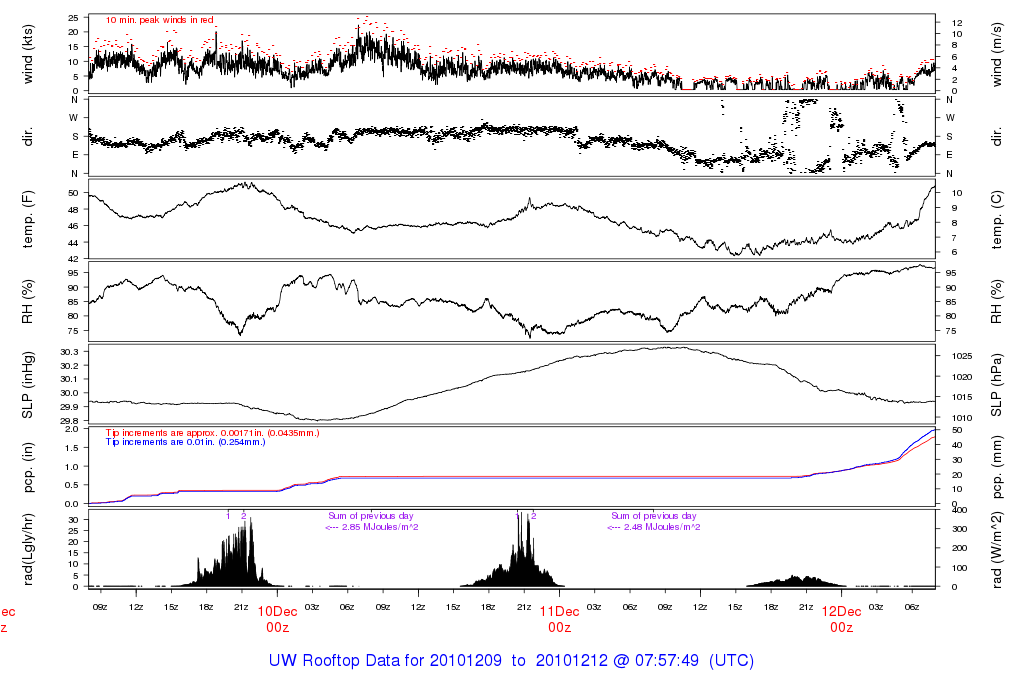Click the right 'wind (m/s)' axis label
Image resolution: width=1024 pixels, height=700 pixels.
coord(996,54)
